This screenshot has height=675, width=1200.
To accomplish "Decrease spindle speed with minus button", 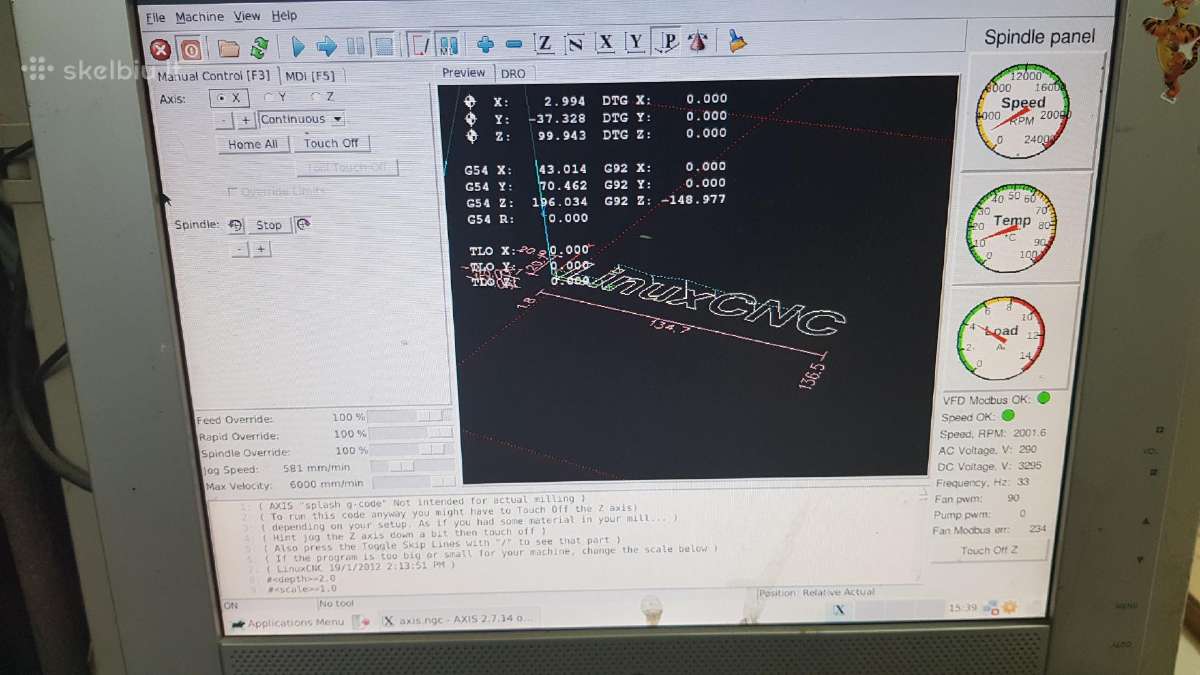I will coord(239,249).
